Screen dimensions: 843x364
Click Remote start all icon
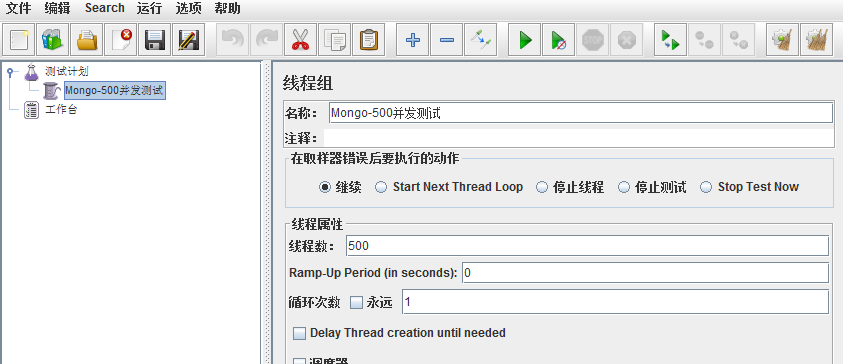(x=670, y=40)
